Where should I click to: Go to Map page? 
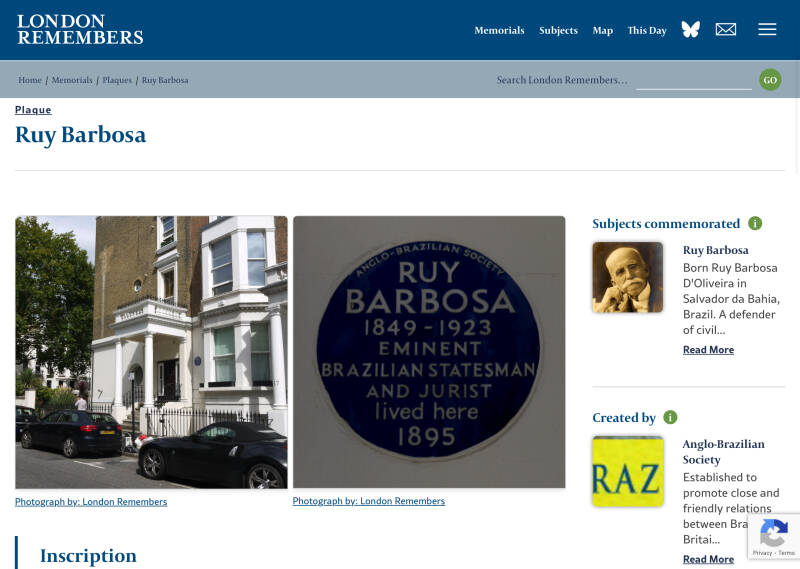[603, 31]
